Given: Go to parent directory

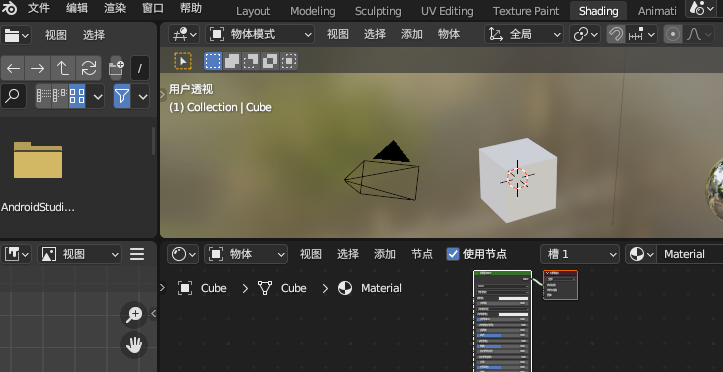Looking at the screenshot, I should [x=63, y=69].
